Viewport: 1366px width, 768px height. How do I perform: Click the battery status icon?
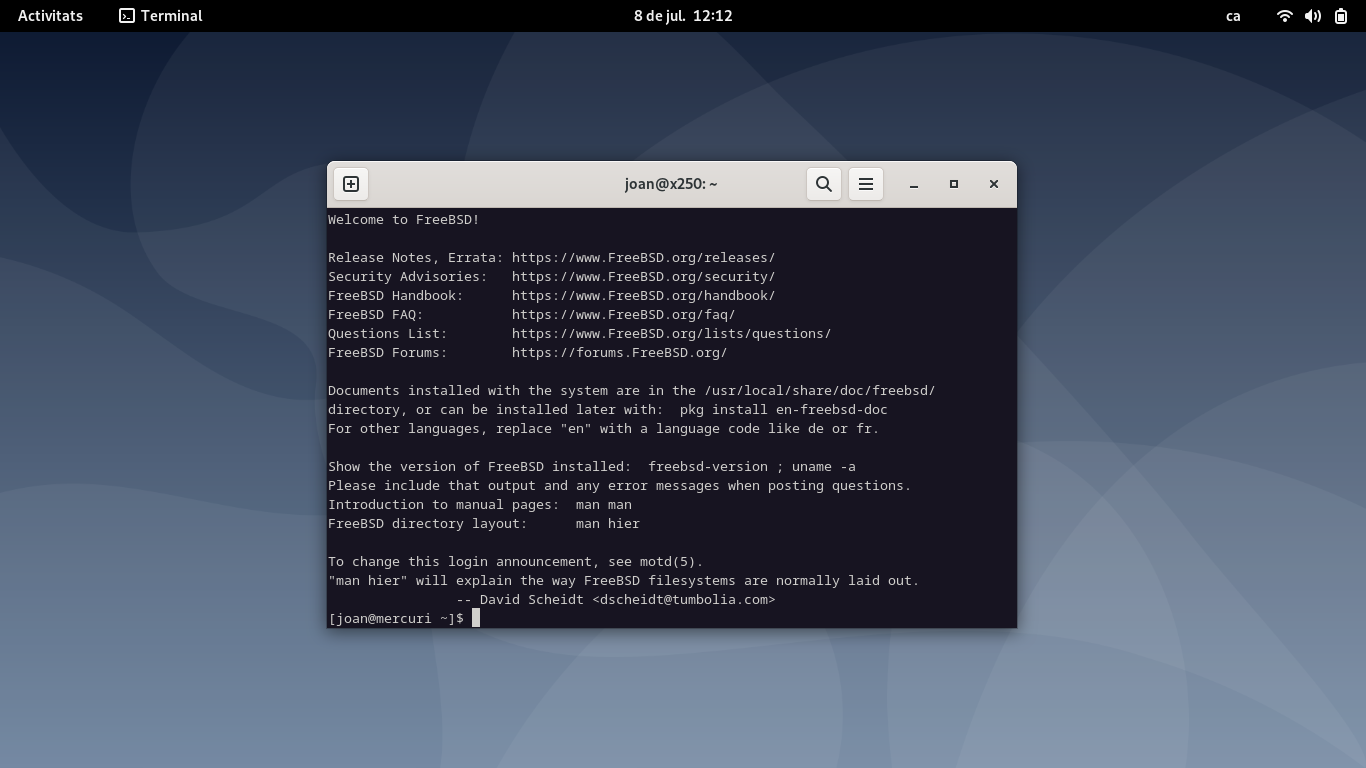(1341, 16)
